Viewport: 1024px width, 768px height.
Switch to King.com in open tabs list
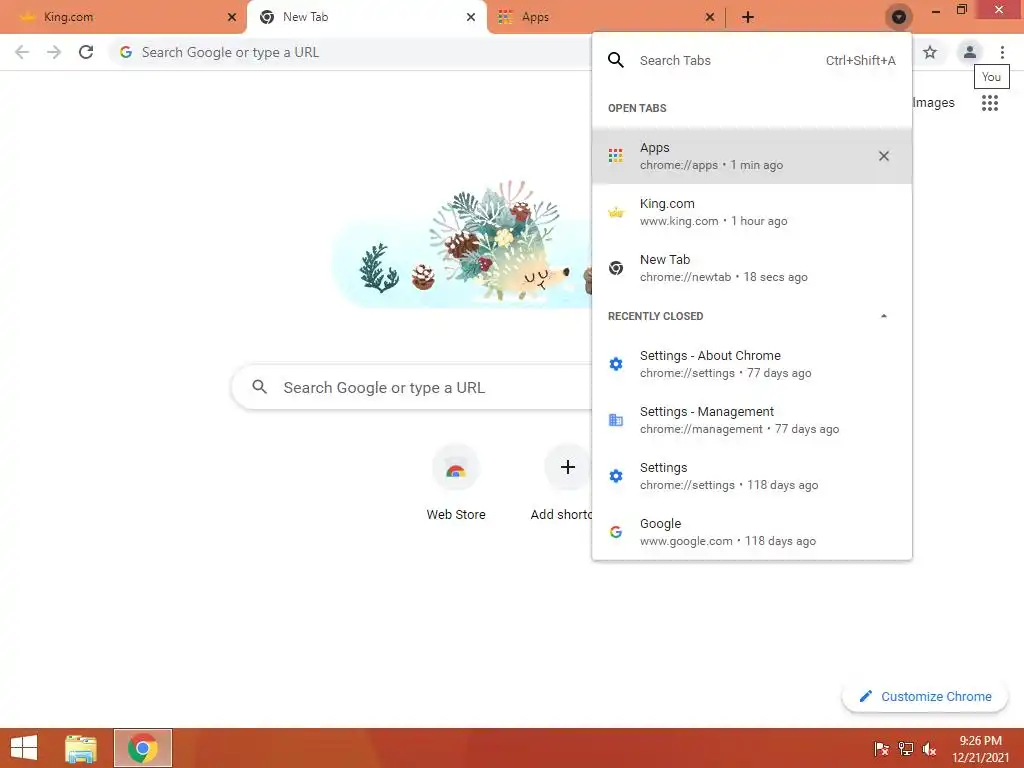pyautogui.click(x=752, y=212)
